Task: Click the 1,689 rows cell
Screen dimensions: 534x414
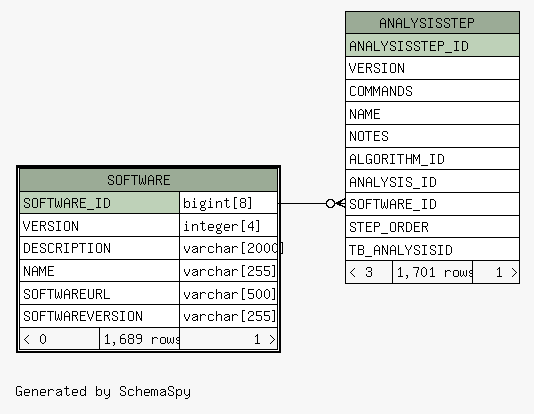Action: (x=140, y=339)
